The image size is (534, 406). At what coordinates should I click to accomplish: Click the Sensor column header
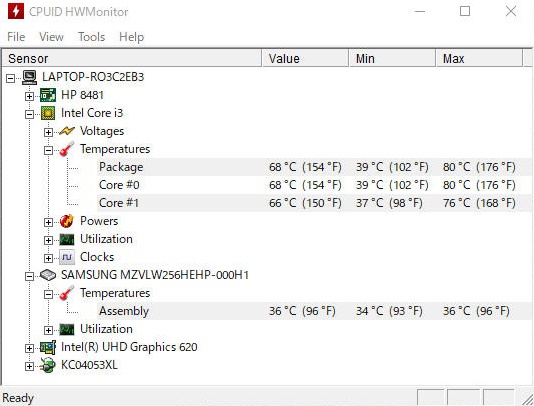pyautogui.click(x=131, y=59)
